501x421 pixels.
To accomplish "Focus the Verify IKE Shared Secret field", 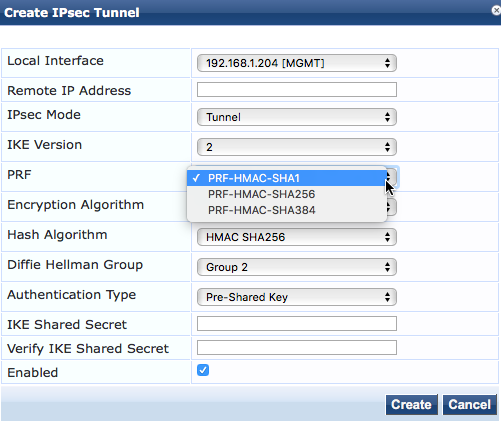I will (x=297, y=348).
